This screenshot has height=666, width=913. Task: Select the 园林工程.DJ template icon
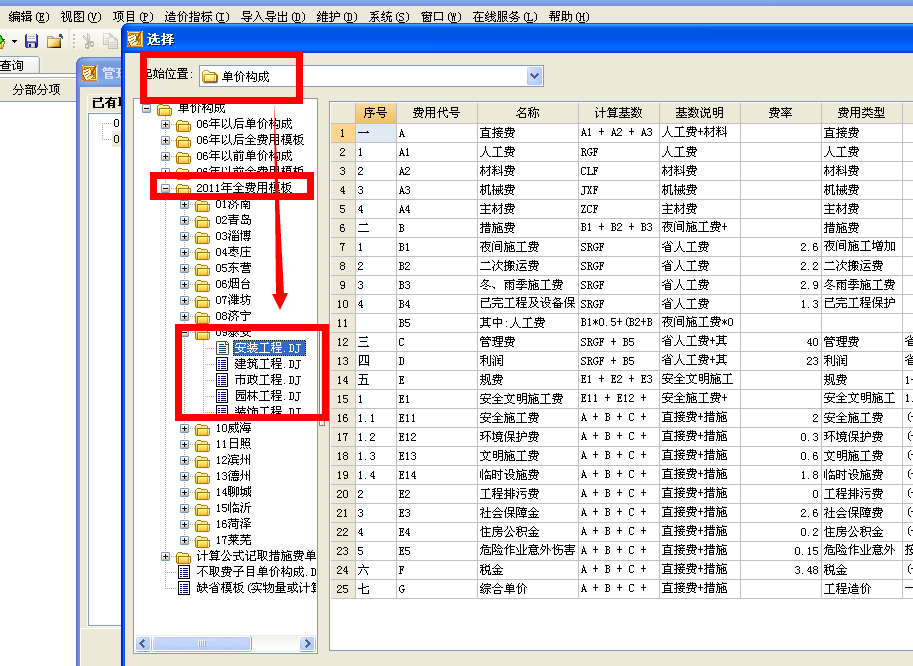[x=222, y=395]
